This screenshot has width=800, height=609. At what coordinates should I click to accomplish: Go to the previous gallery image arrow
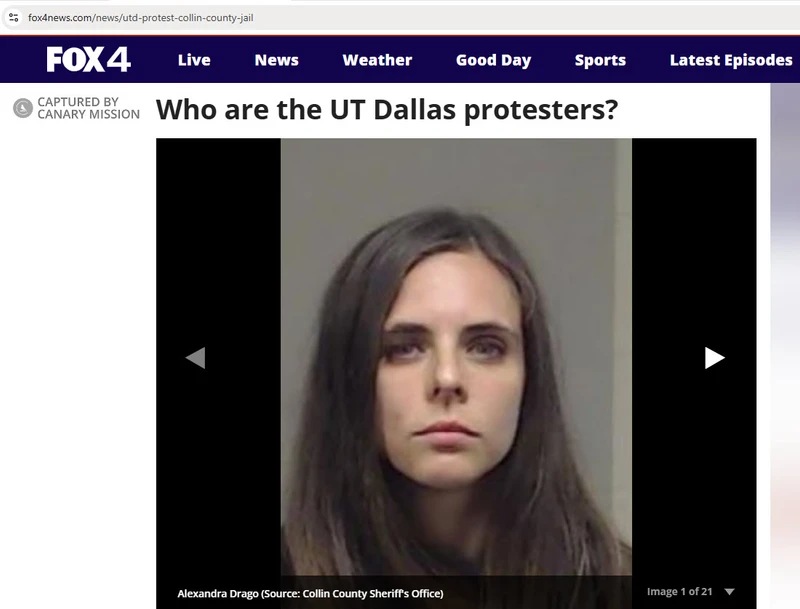(195, 358)
